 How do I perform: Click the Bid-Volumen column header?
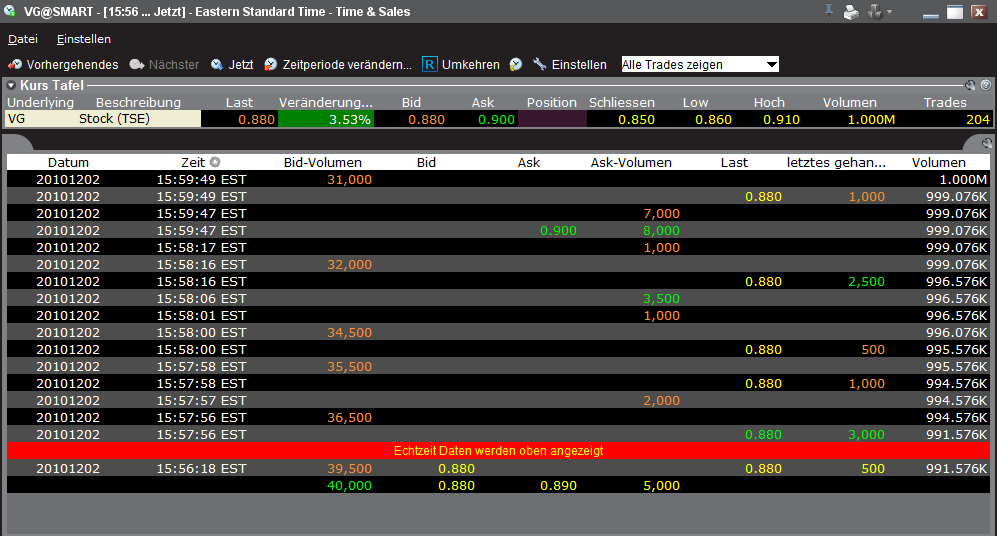click(322, 162)
